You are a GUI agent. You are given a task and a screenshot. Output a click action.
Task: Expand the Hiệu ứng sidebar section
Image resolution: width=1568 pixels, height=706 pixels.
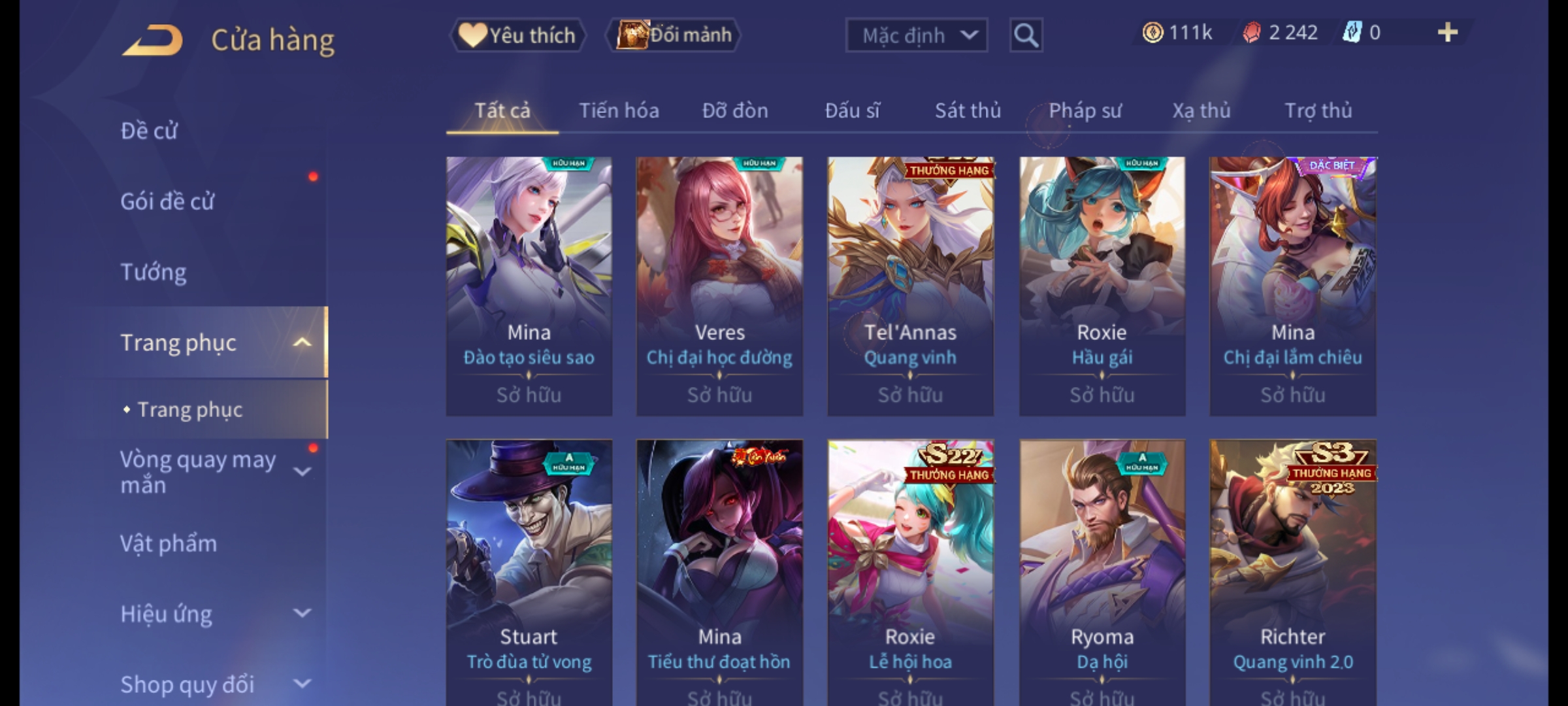(x=302, y=613)
